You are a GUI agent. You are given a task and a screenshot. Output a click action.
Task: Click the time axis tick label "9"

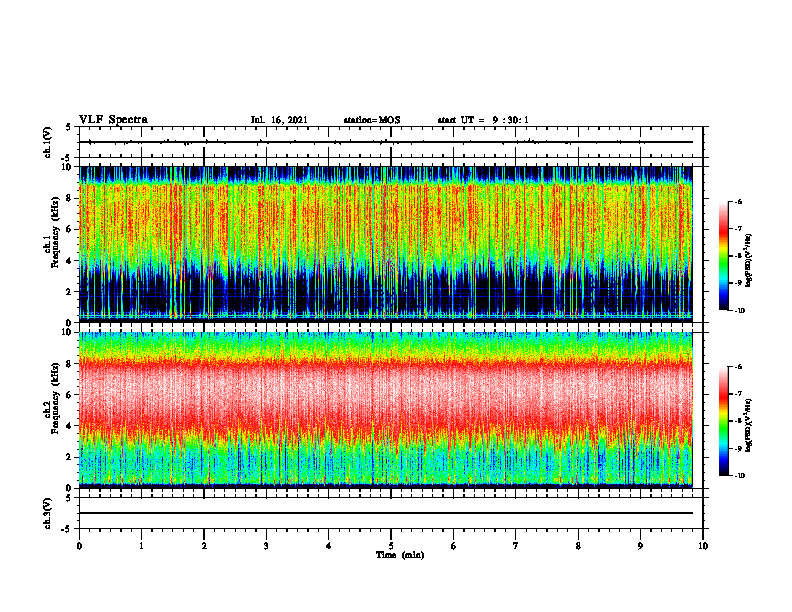pyautogui.click(x=640, y=546)
